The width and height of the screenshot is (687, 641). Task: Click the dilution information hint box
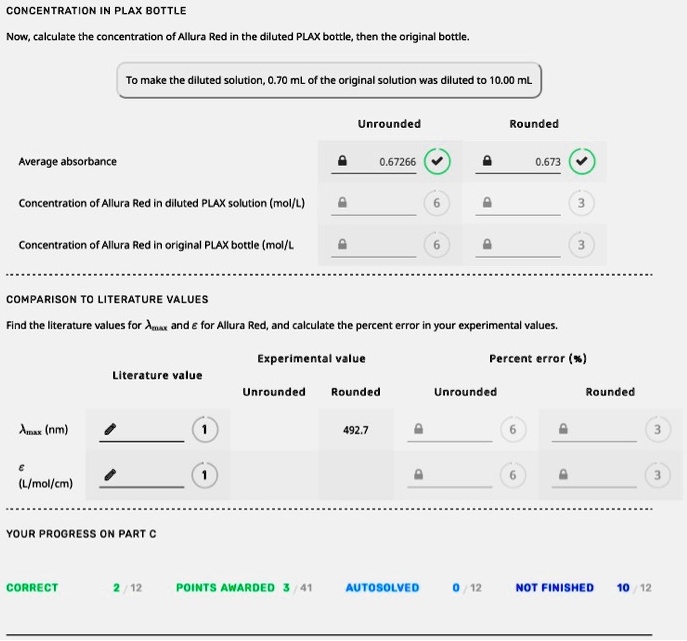[x=329, y=80]
